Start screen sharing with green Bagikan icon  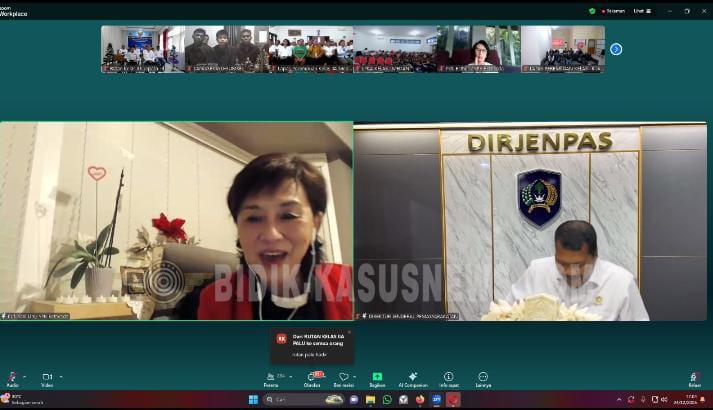click(377, 378)
